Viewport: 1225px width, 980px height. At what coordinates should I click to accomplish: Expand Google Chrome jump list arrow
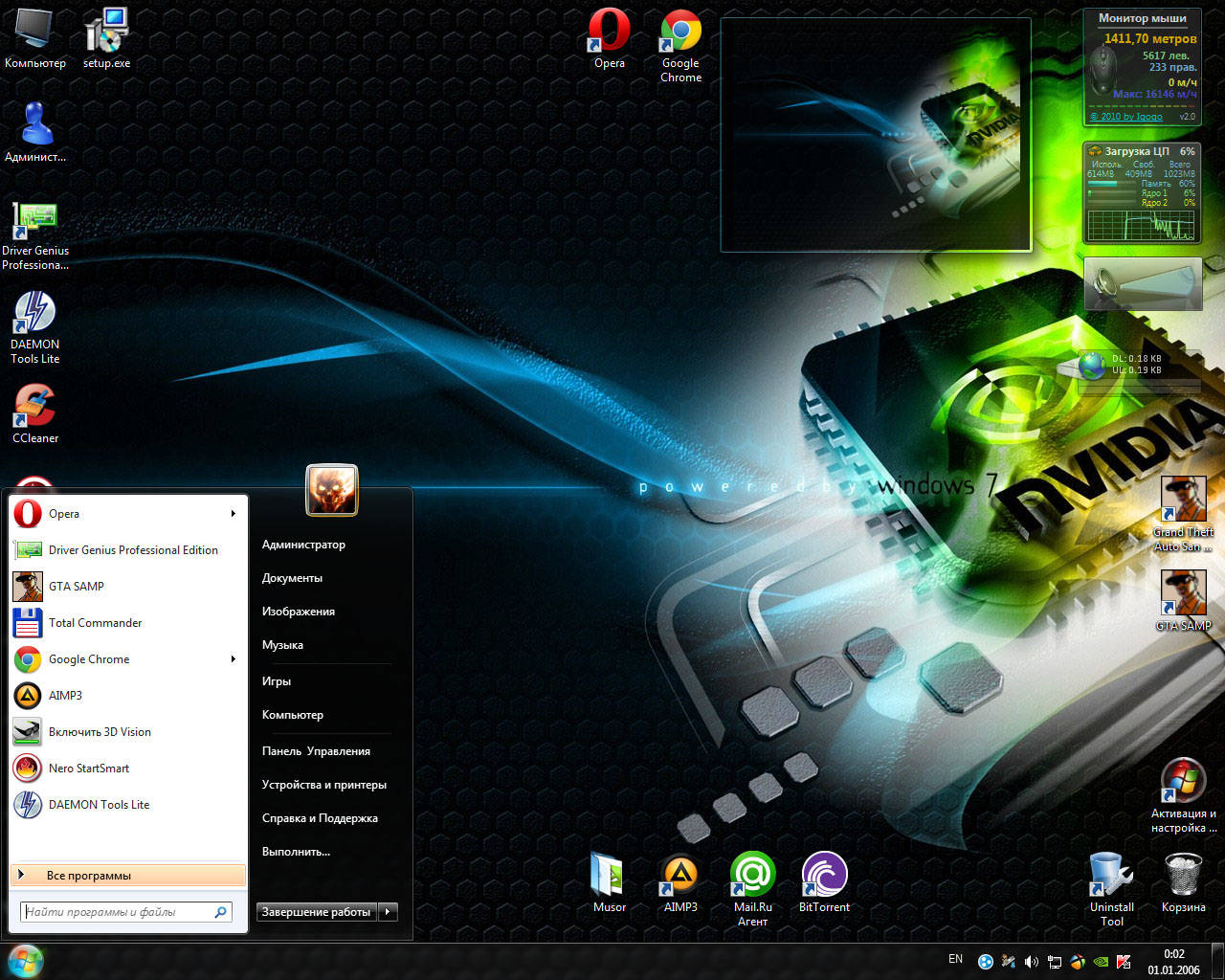pos(233,659)
